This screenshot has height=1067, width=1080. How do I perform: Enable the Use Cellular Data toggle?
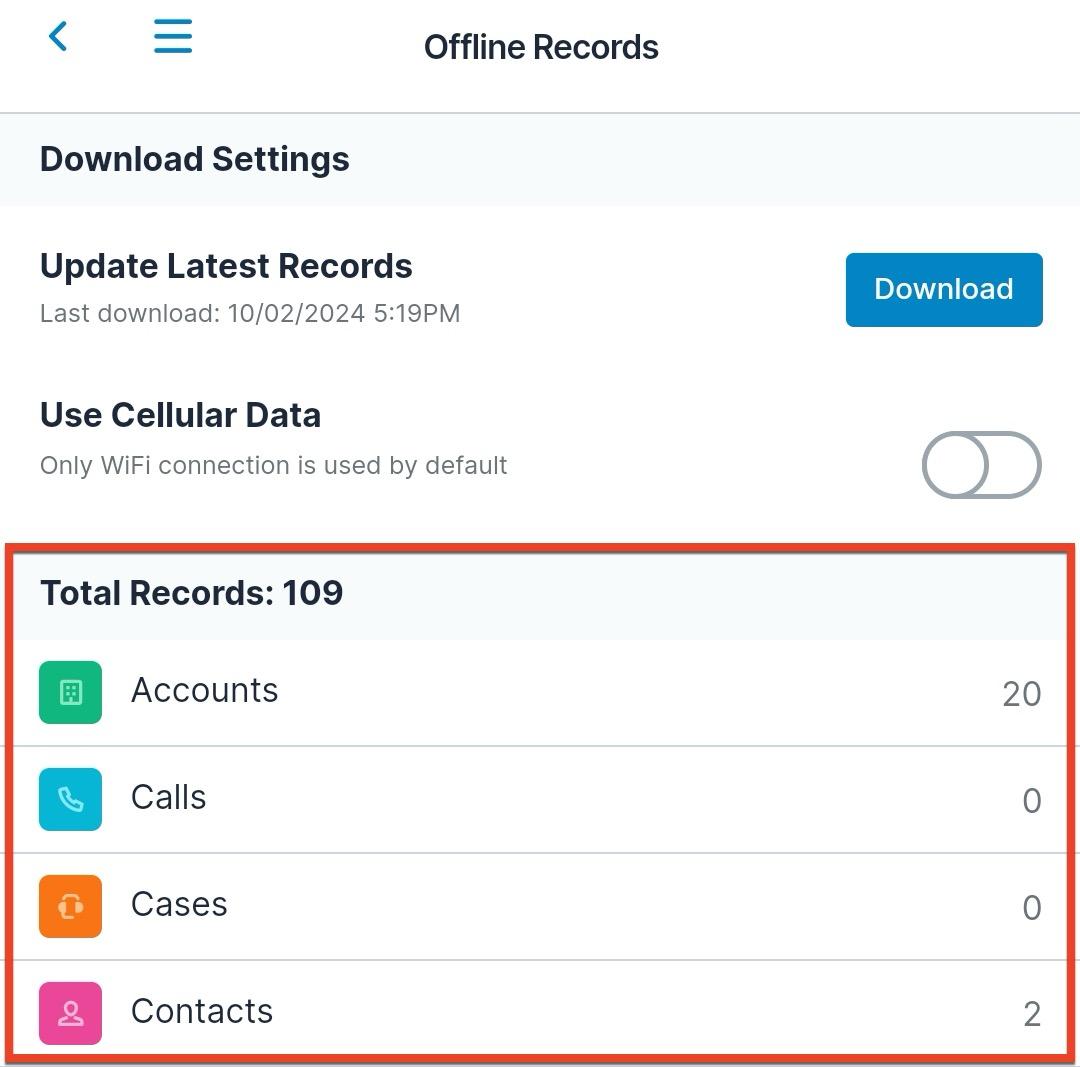(x=981, y=464)
